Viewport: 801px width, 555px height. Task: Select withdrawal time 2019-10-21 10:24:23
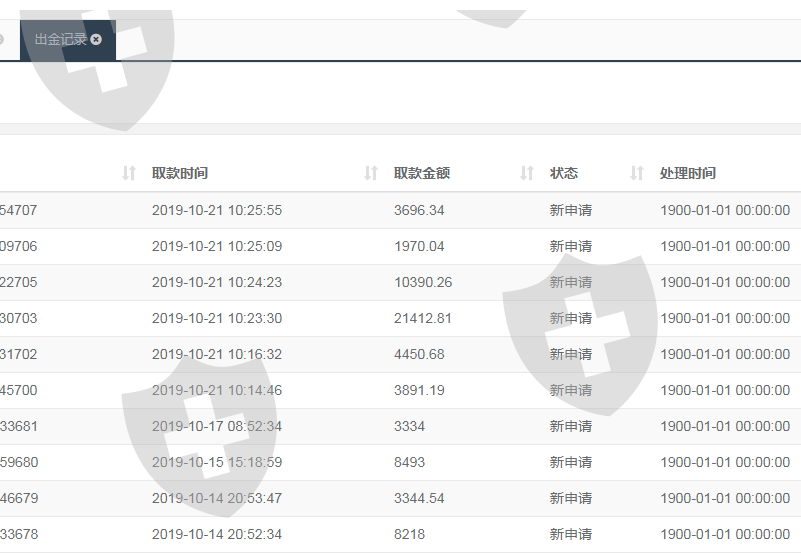[x=217, y=282]
